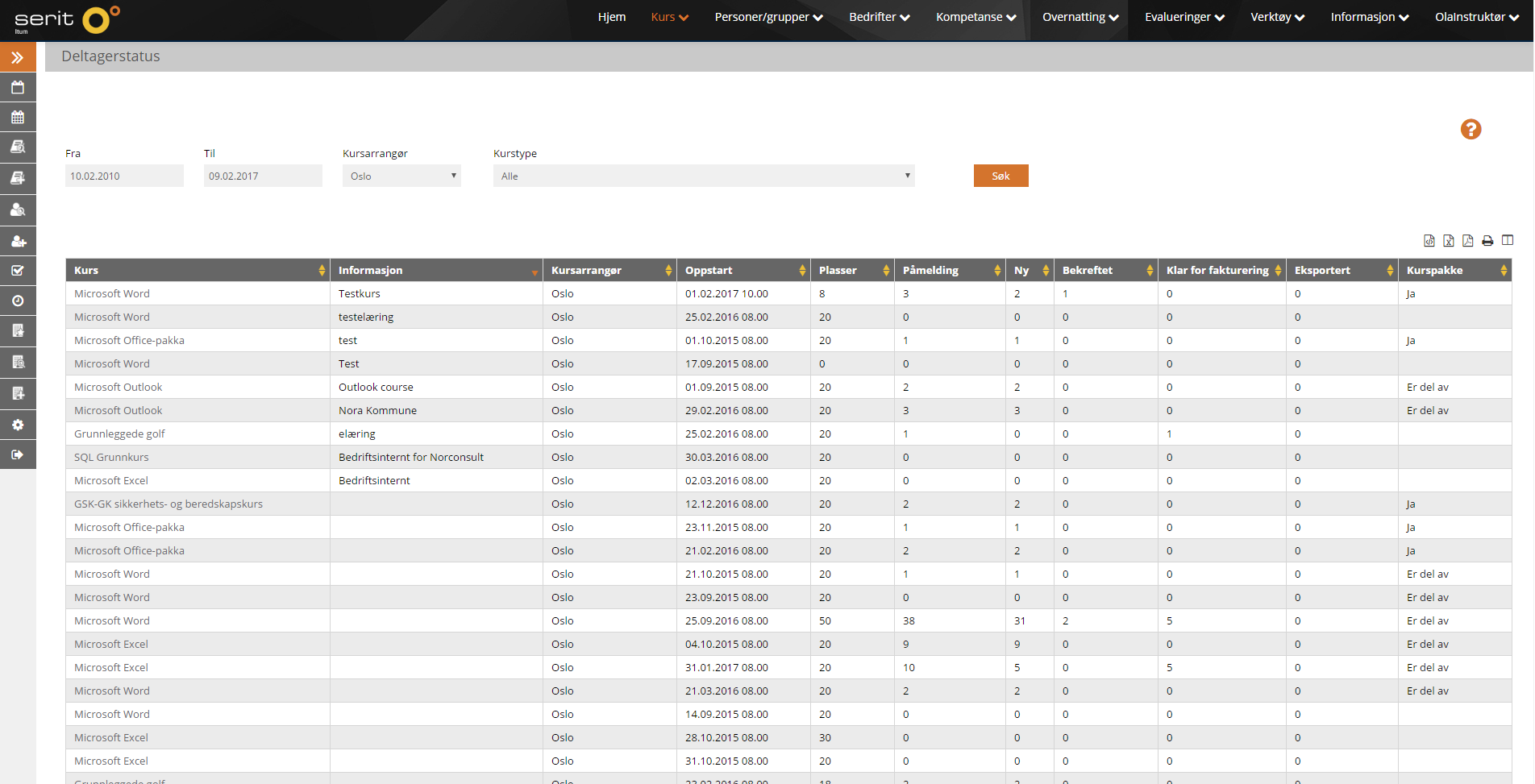The width and height of the screenshot is (1535, 784).
Task: Open the orange help question mark
Action: (x=1471, y=129)
